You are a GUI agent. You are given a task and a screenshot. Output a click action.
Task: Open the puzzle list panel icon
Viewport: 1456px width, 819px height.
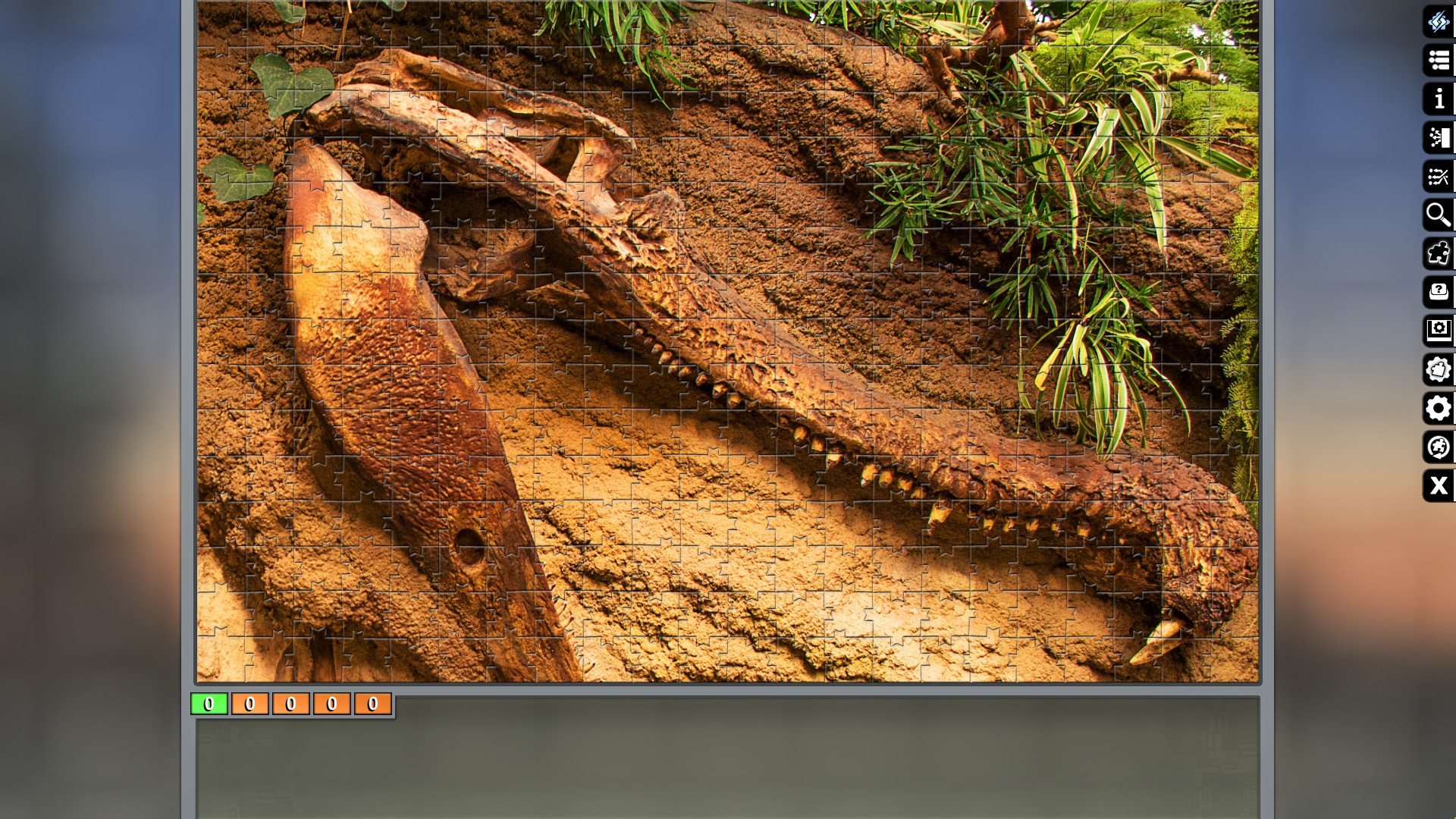pyautogui.click(x=1439, y=61)
